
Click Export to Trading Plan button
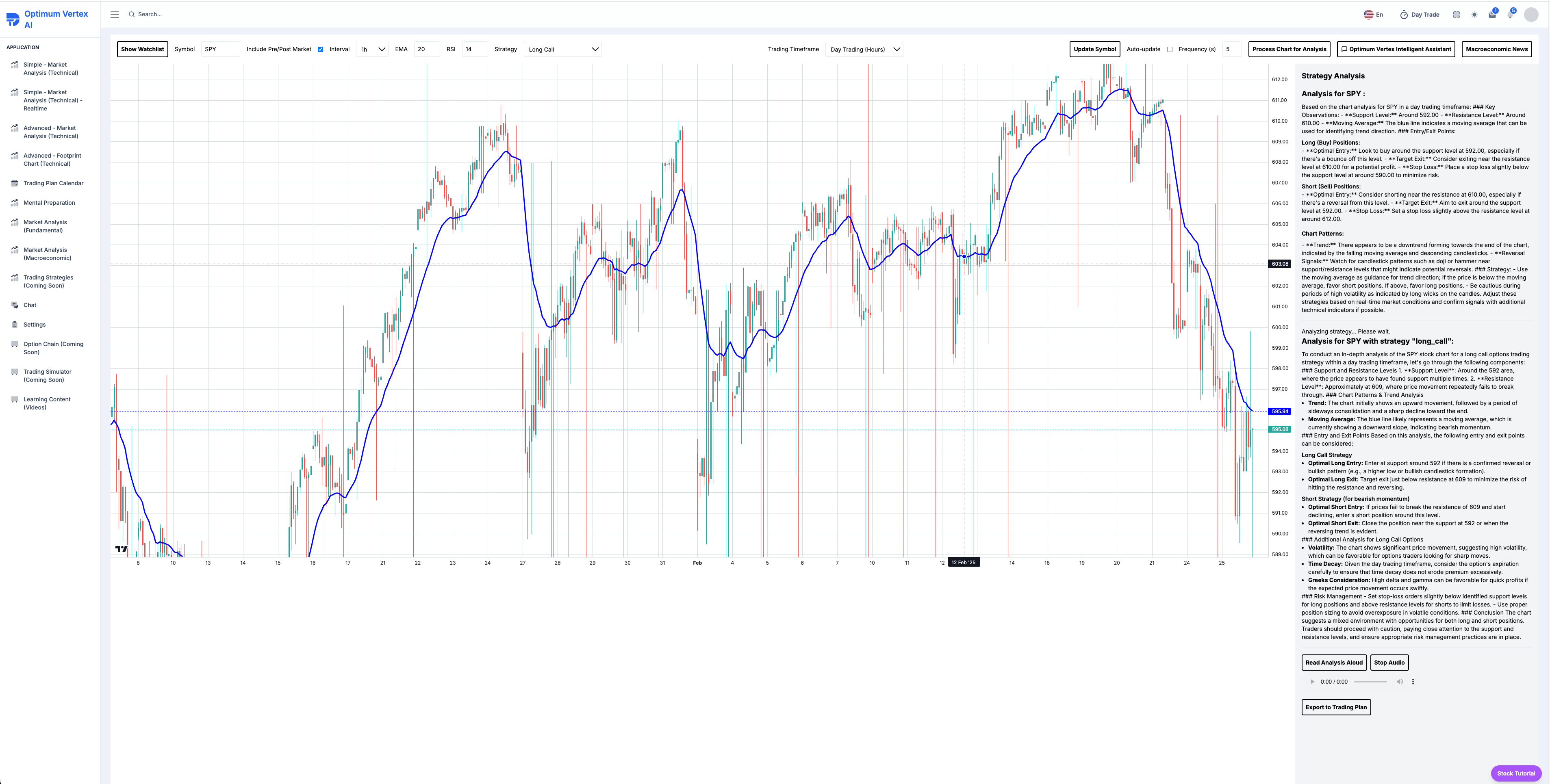click(1336, 707)
